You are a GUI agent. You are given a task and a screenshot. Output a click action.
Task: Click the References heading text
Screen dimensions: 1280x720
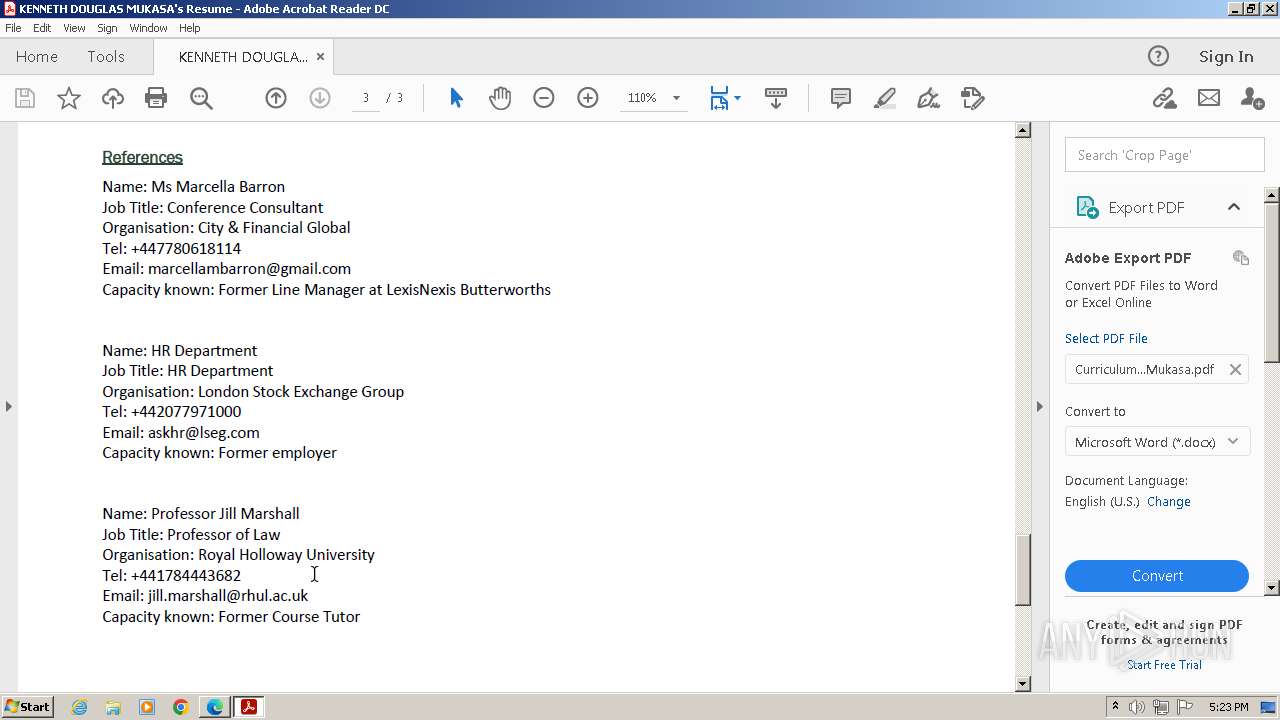142,157
